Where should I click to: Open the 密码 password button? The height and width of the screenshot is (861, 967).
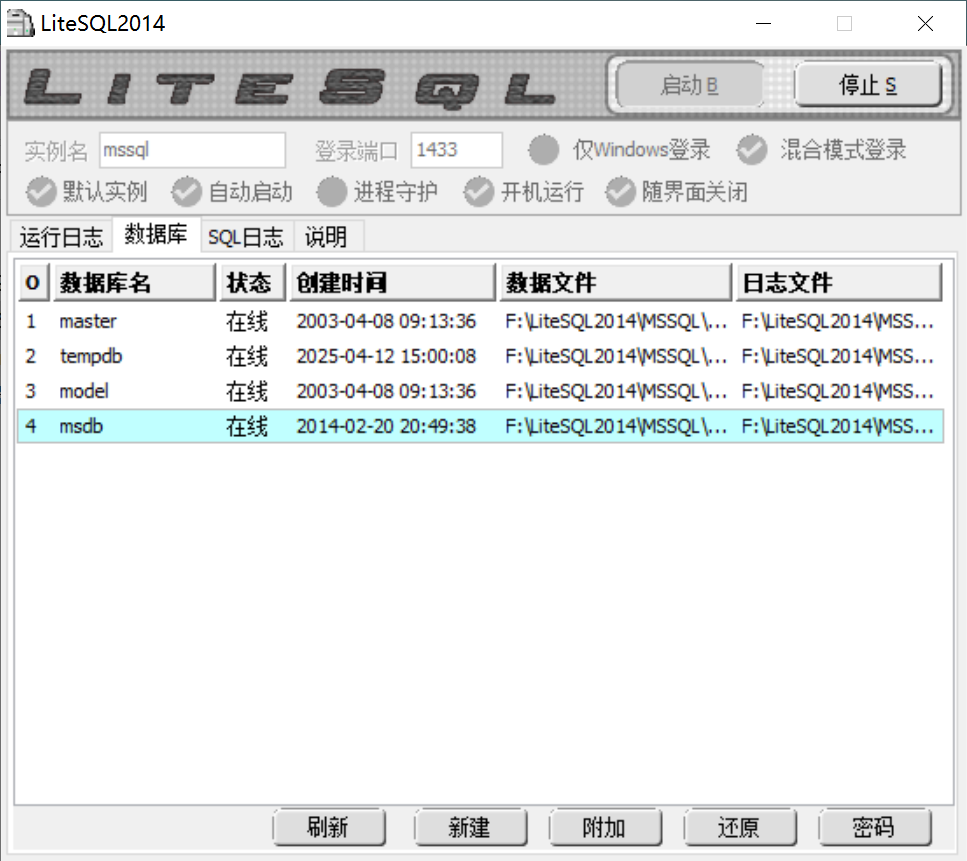(x=874, y=827)
